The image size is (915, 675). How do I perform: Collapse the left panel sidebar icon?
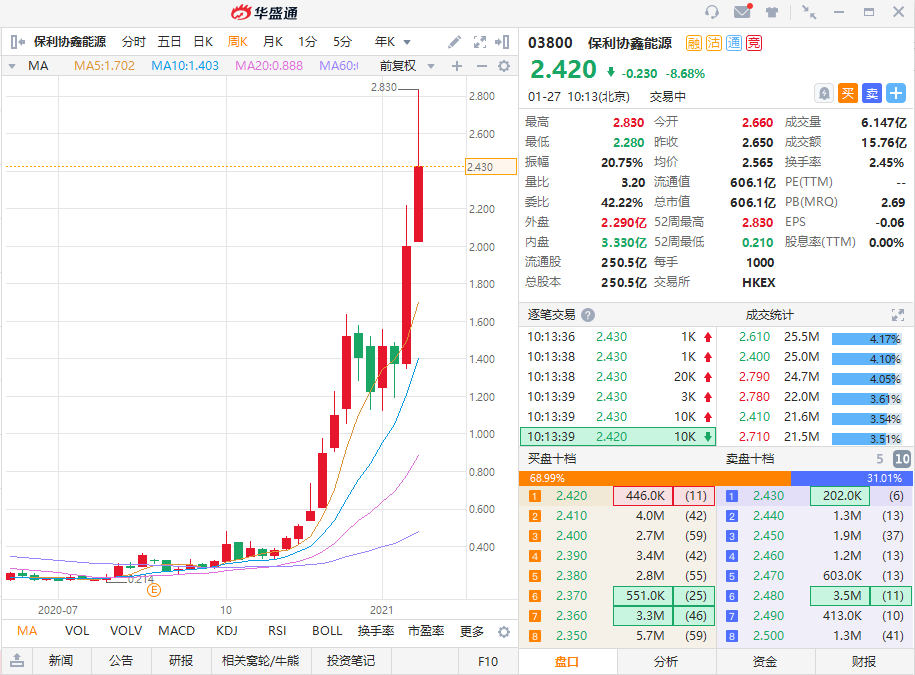(x=18, y=42)
